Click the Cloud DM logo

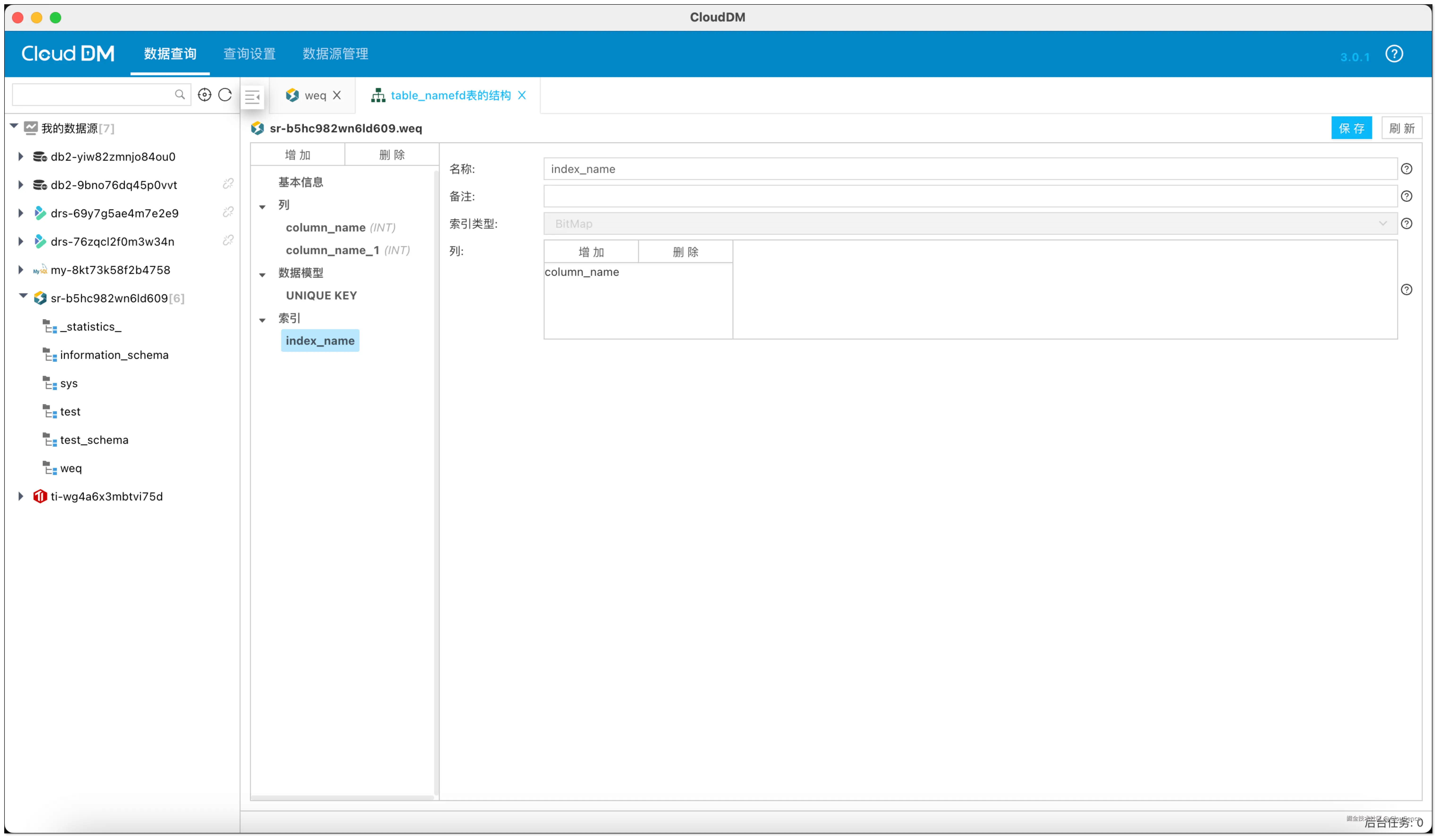point(68,54)
